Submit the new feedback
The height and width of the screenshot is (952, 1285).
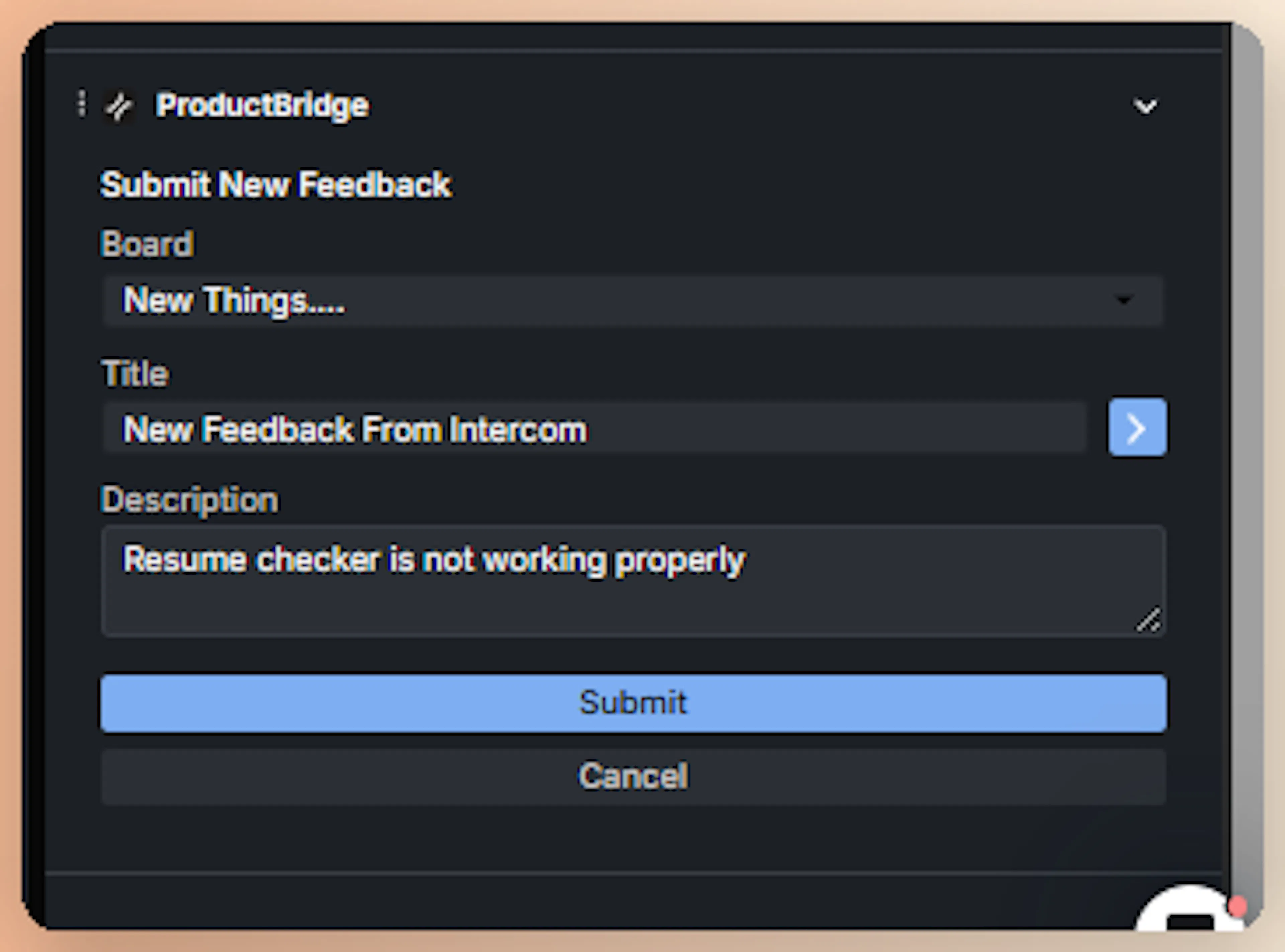click(633, 703)
